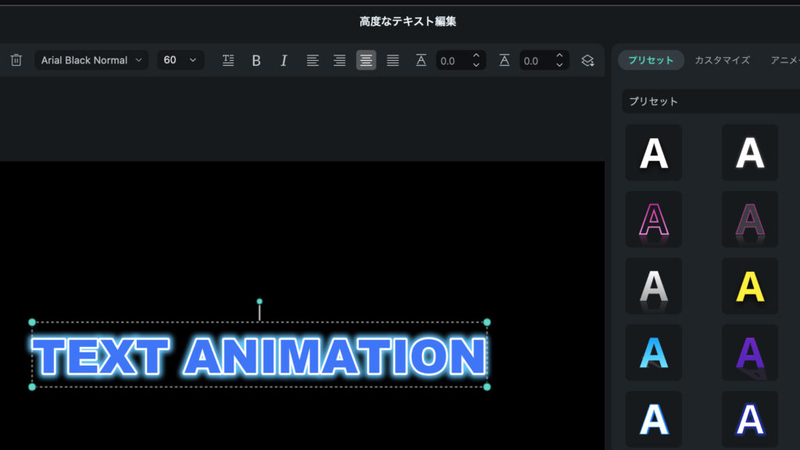Decrease the character spacing value
800x450 pixels.
pos(476,65)
